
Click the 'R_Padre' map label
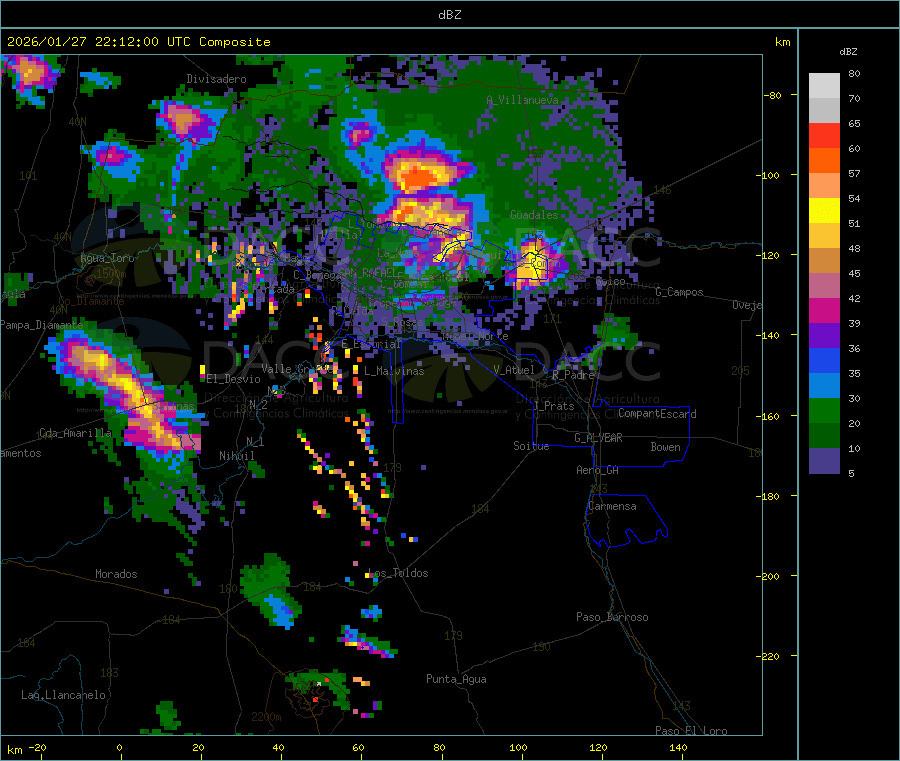573,375
